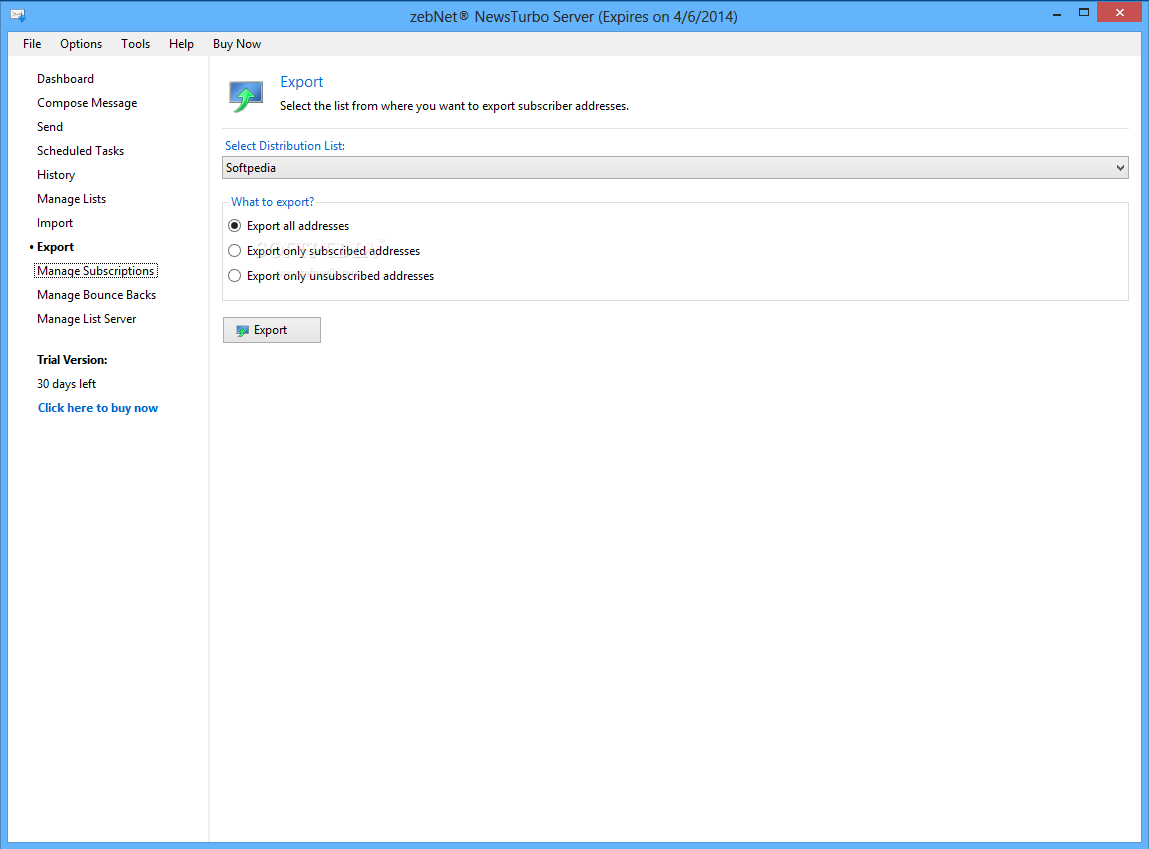Click the 'Click here to buy now' link
The width and height of the screenshot is (1149, 849).
point(97,408)
